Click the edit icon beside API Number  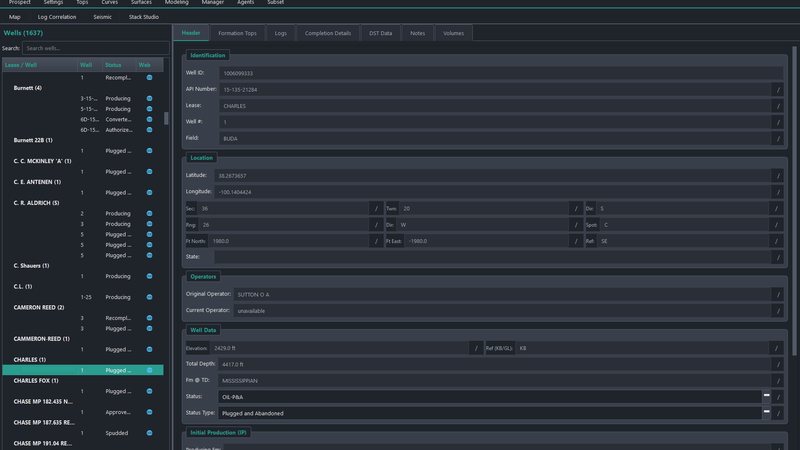778,90
